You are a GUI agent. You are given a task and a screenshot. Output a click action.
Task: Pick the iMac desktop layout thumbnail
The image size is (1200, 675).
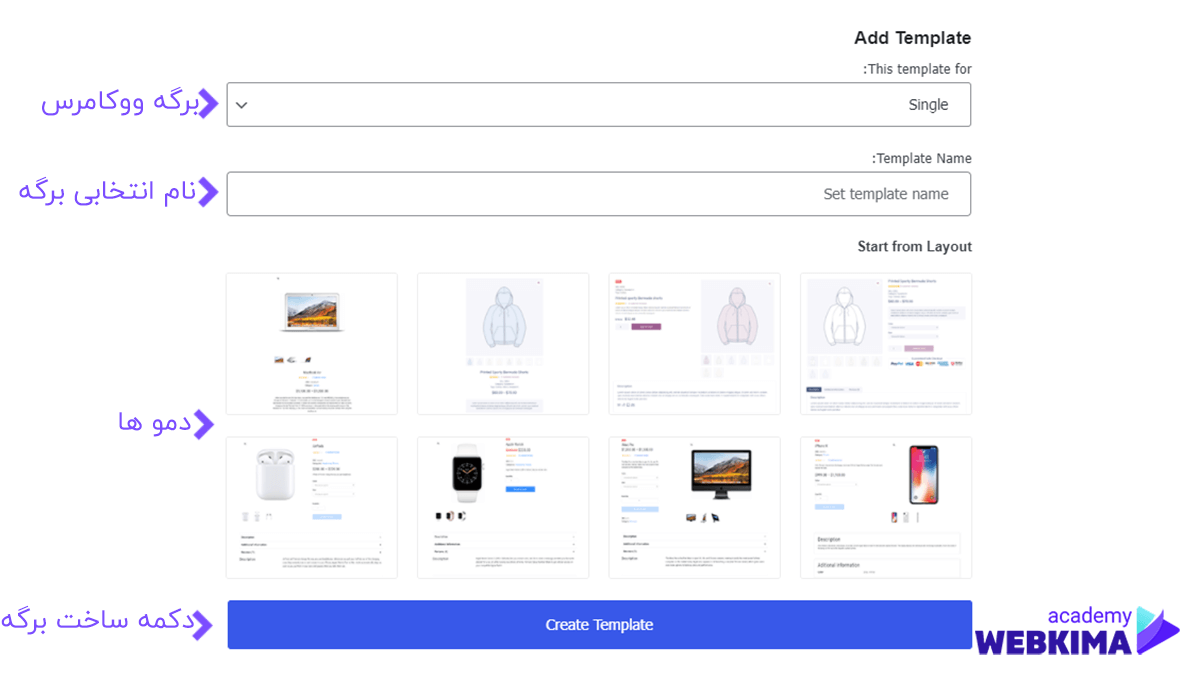[694, 507]
